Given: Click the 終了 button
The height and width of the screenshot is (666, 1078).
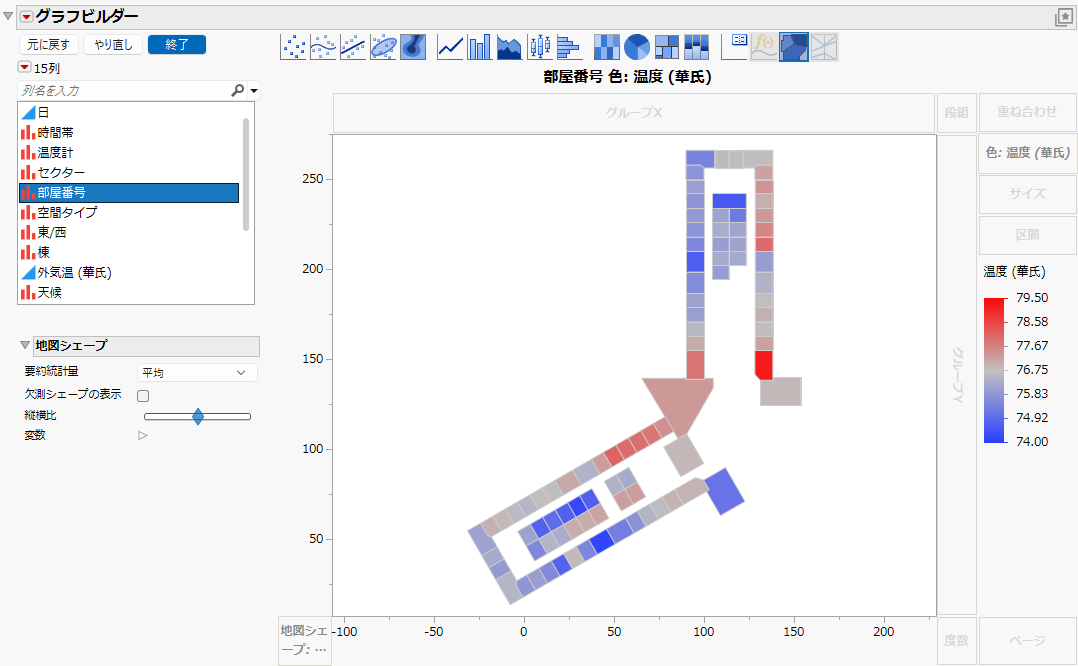Looking at the screenshot, I should click(177, 45).
